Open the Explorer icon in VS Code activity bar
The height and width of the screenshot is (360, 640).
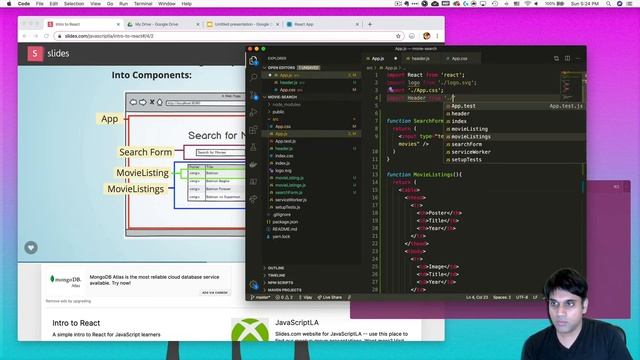pos(253,60)
